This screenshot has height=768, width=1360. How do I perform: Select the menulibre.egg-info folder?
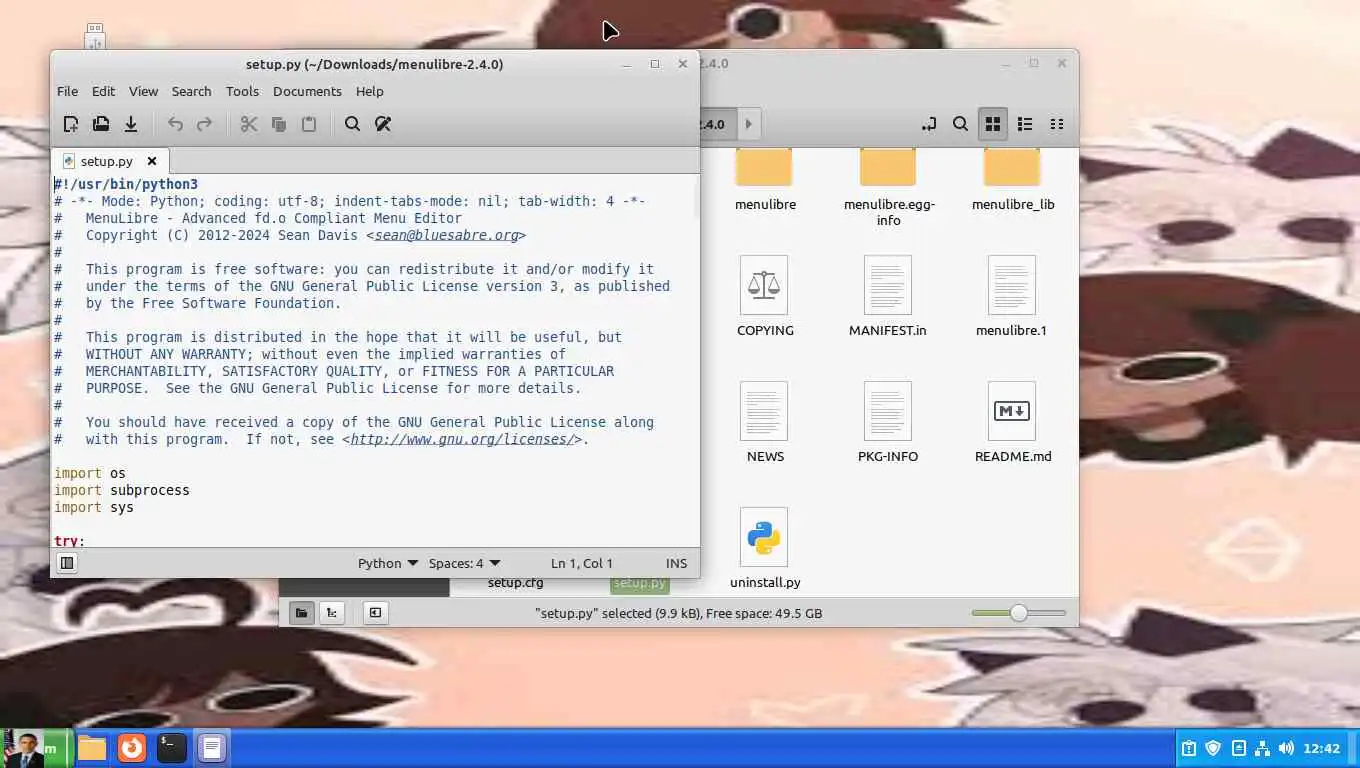point(888,187)
